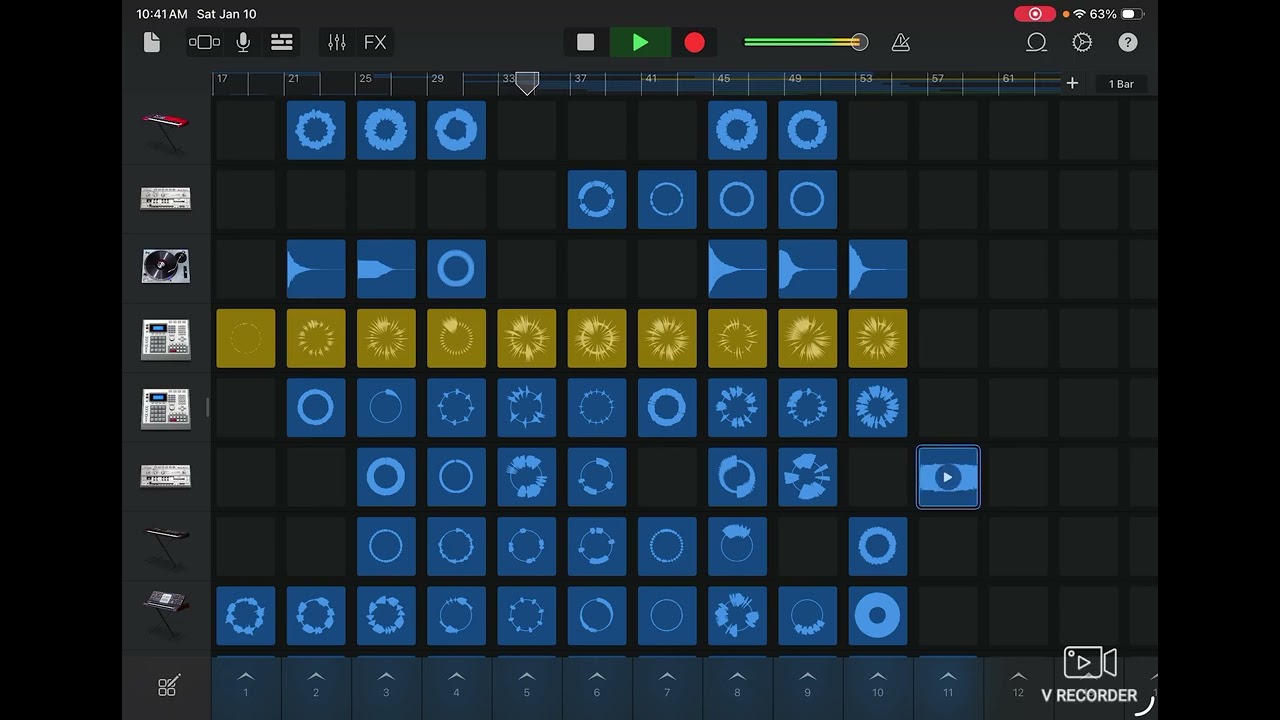Trigger column 7 with its arrow
Viewport: 1280px width, 720px height.
point(667,685)
